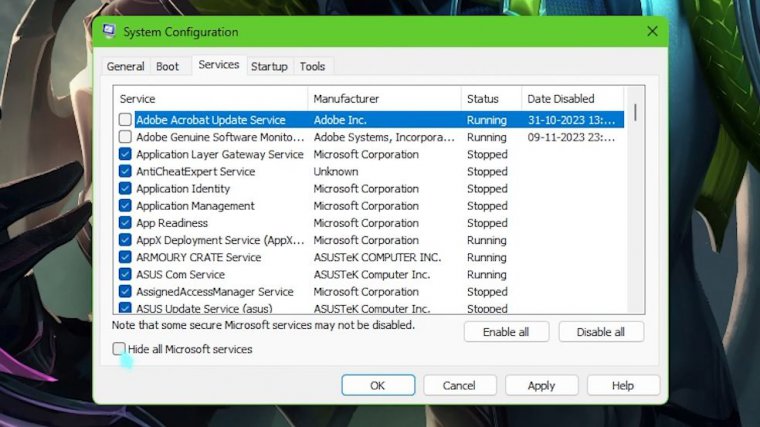Uncheck the AntiCheatExpert Service checkbox
The width and height of the screenshot is (760, 427).
coord(125,171)
